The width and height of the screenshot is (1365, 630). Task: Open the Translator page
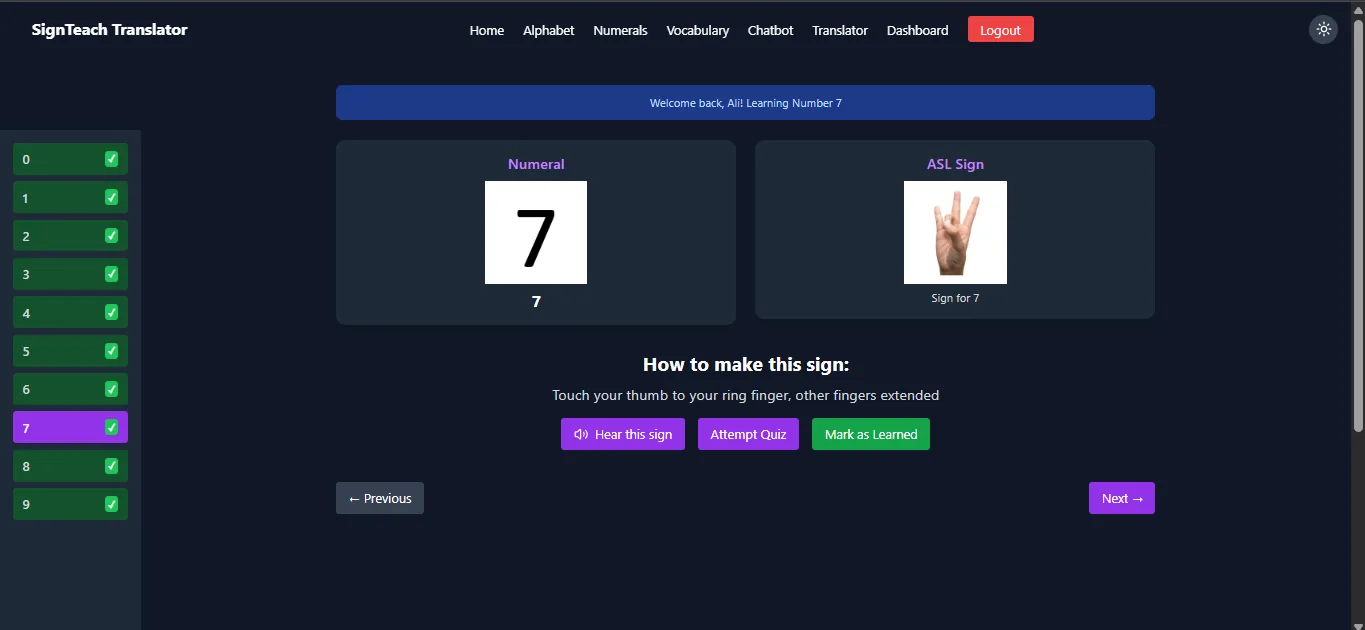coord(840,30)
